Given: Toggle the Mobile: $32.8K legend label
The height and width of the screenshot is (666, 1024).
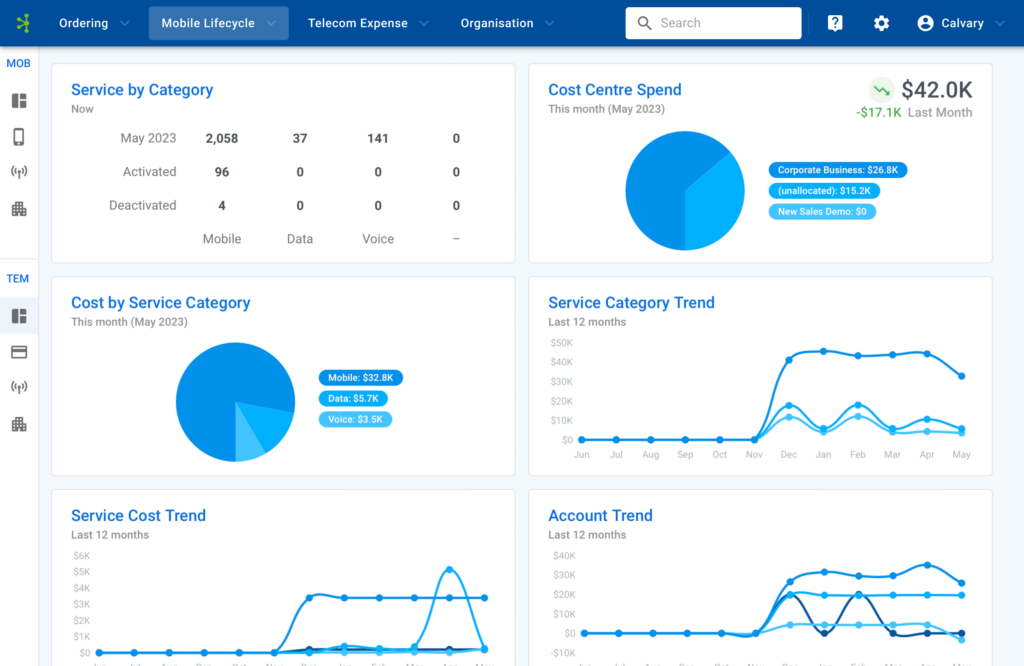Looking at the screenshot, I should [360, 378].
